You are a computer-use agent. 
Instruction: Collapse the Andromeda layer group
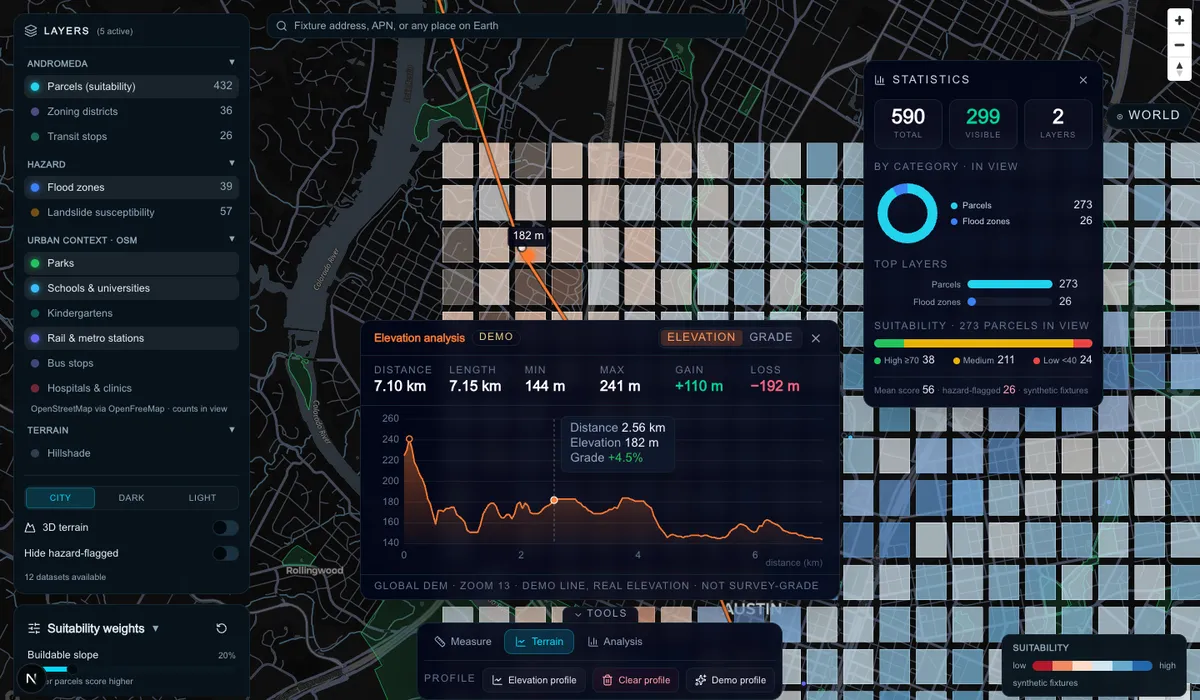coord(232,63)
